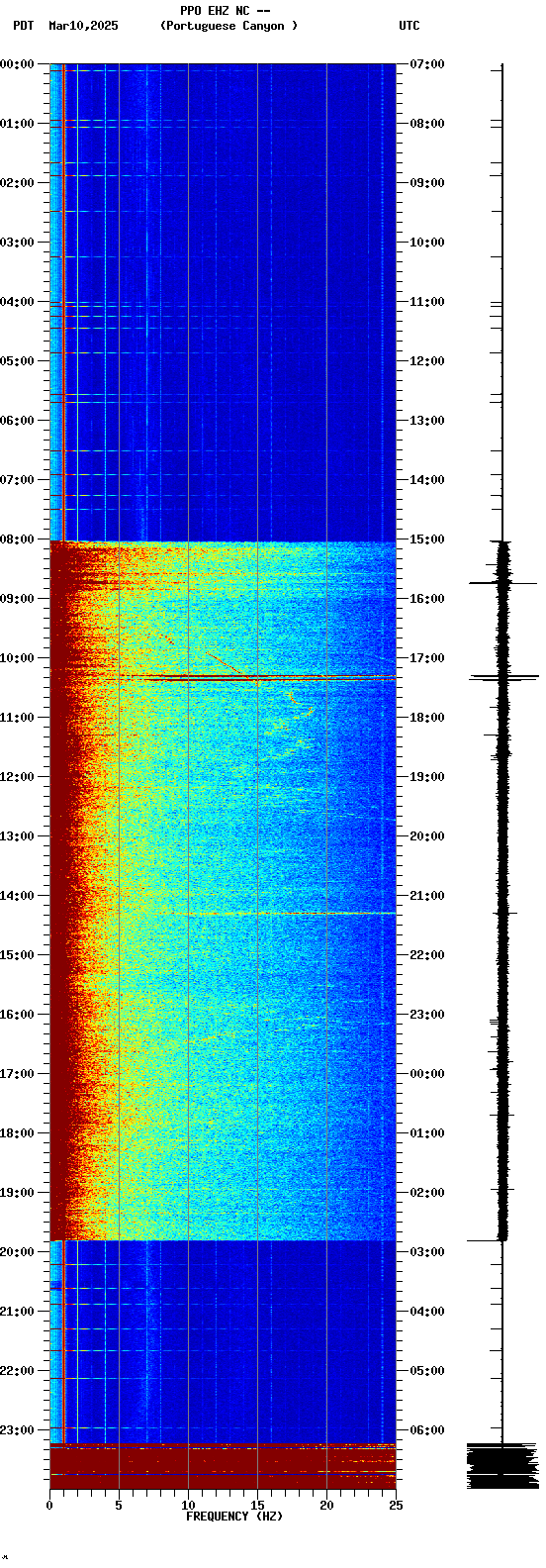
Task: Click the 07:00 UTC time label
Action: coord(427,64)
